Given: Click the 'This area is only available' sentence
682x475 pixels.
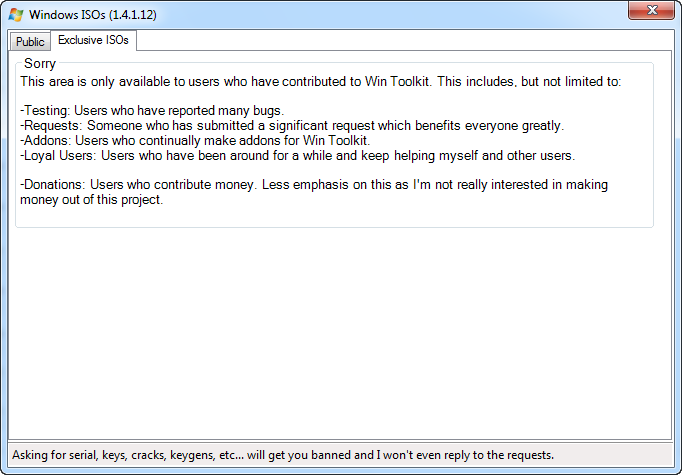Looking at the screenshot, I should point(321,82).
